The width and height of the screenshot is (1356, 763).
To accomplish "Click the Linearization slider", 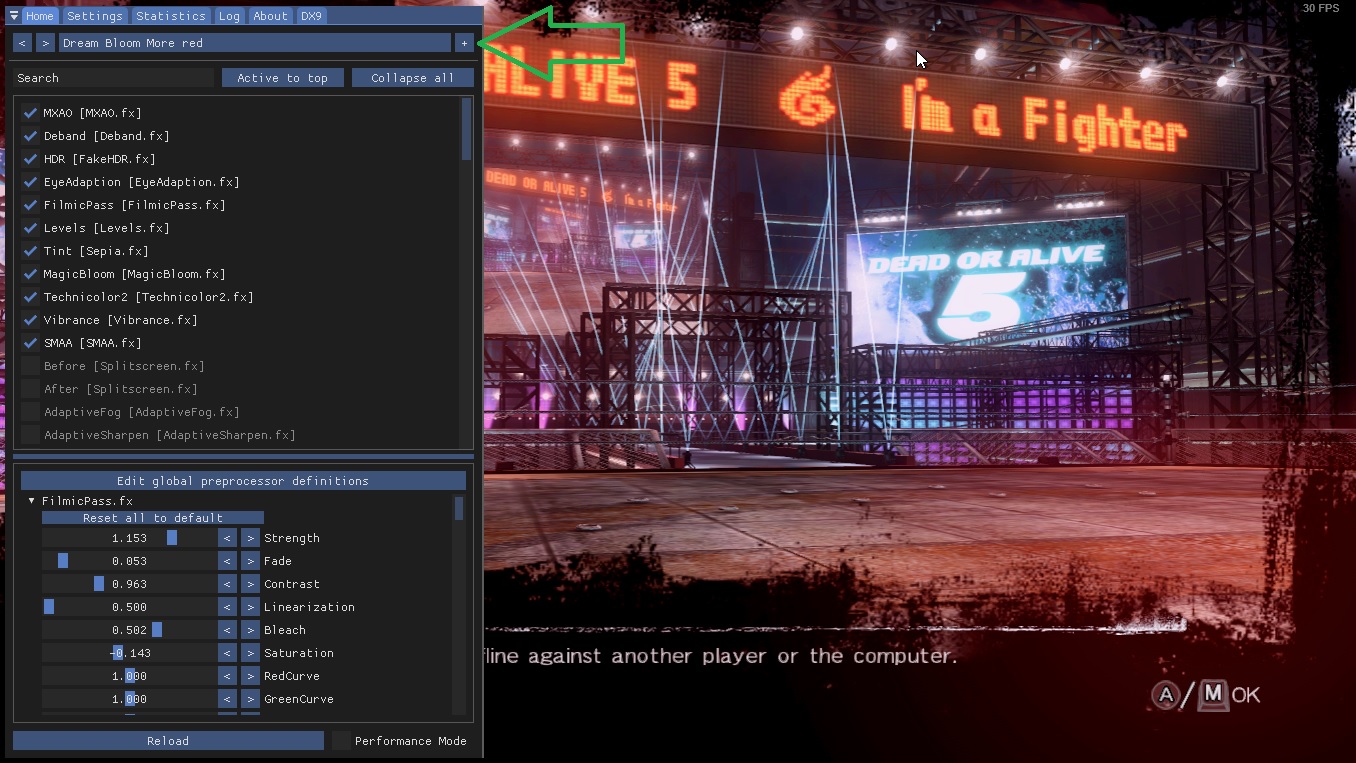I will [129, 607].
